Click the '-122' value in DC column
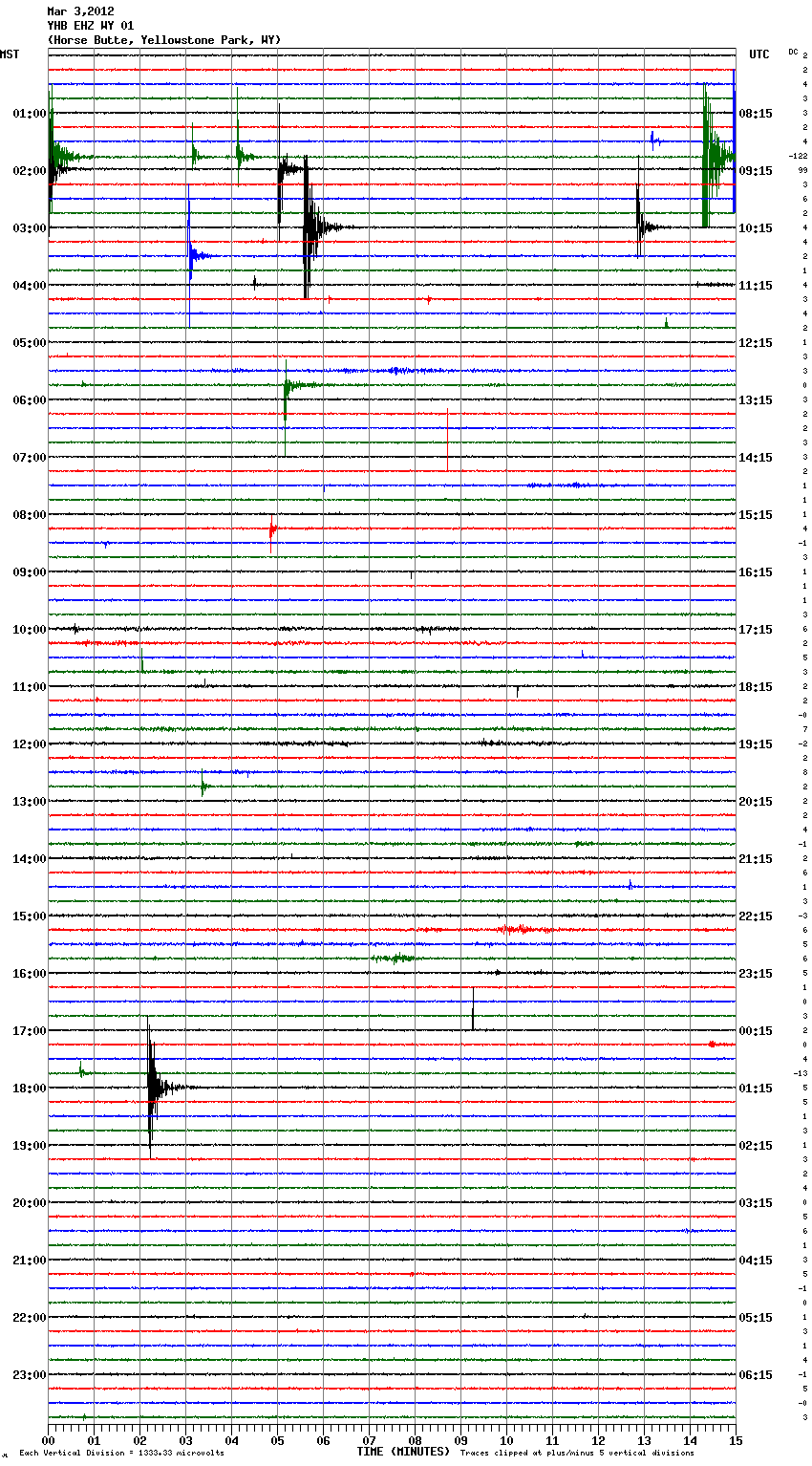The width and height of the screenshot is (812, 1466). coord(799,156)
